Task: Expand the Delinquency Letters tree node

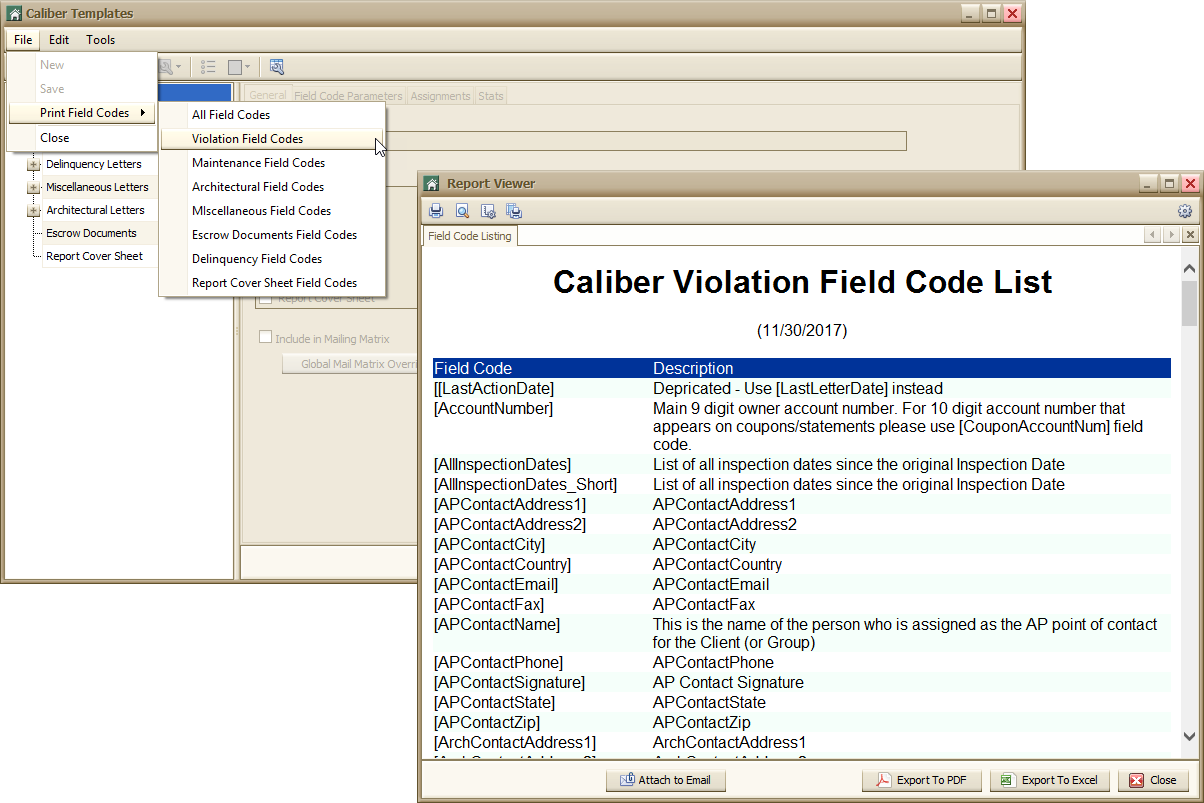Action: pyautogui.click(x=33, y=165)
